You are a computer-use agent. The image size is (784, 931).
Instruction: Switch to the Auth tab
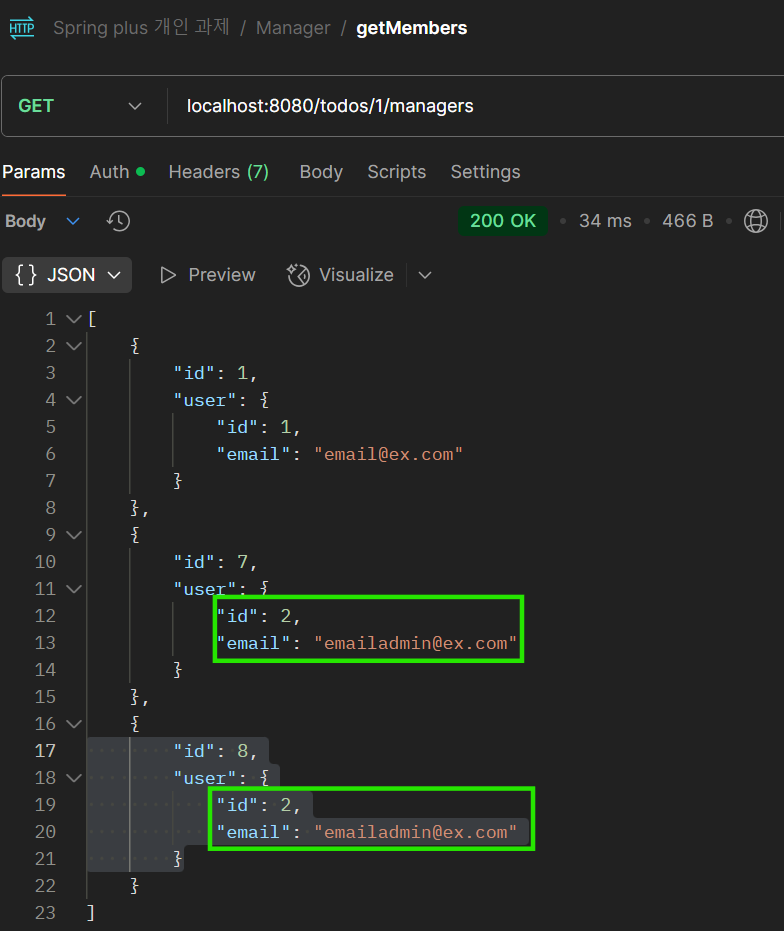click(x=117, y=172)
